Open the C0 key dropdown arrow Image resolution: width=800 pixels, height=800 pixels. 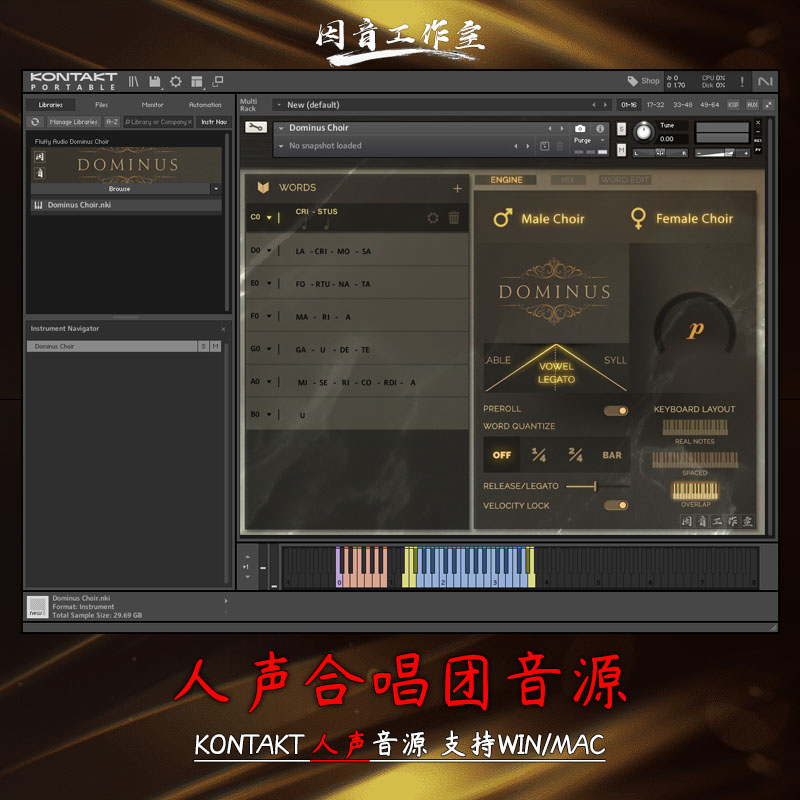[269, 217]
